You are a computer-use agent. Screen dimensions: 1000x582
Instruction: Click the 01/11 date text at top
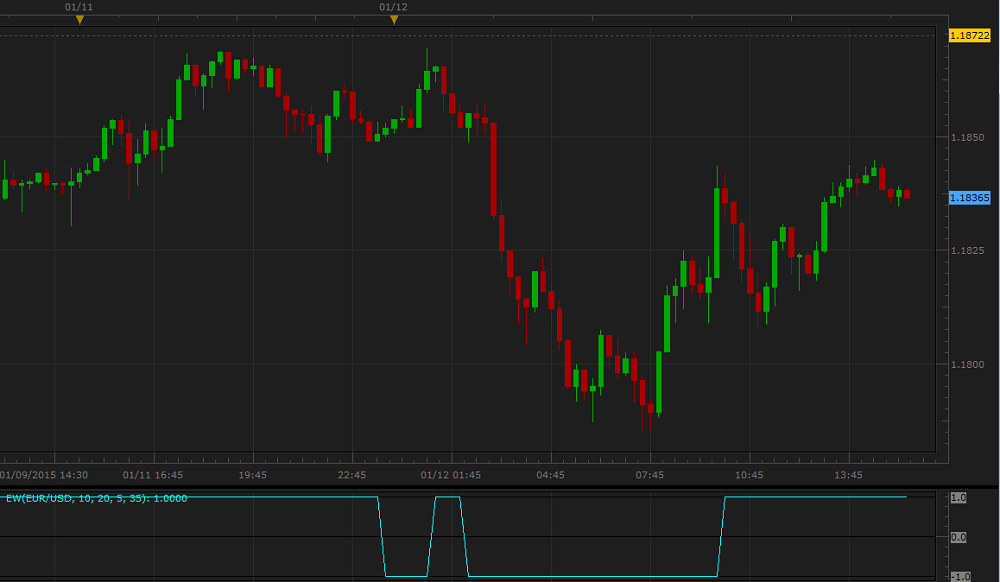[79, 7]
